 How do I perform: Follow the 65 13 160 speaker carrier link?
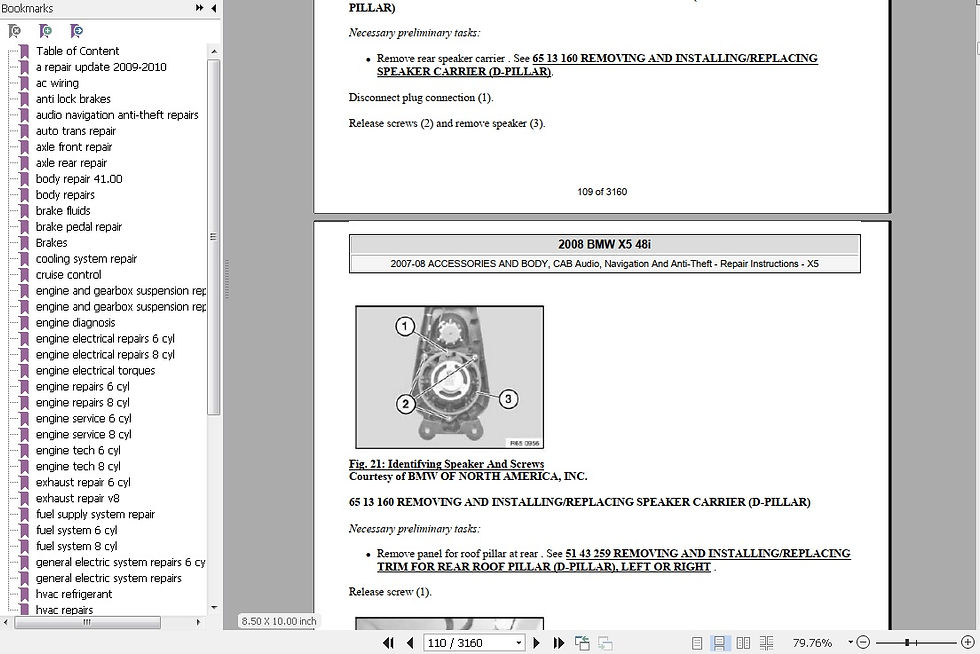tap(597, 64)
